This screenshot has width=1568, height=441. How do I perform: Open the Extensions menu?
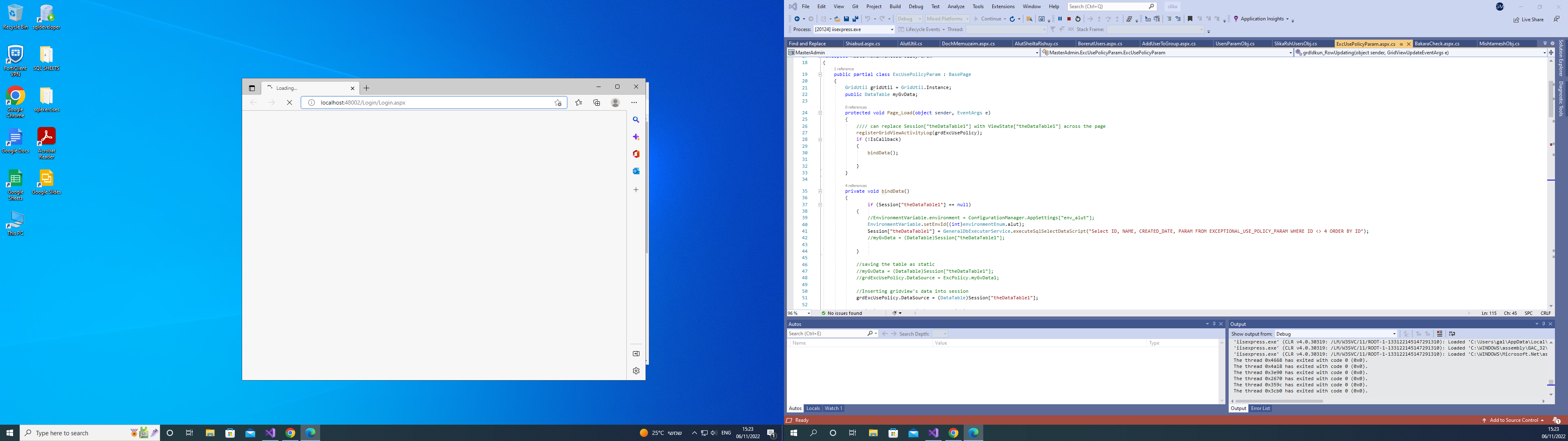pos(1003,7)
